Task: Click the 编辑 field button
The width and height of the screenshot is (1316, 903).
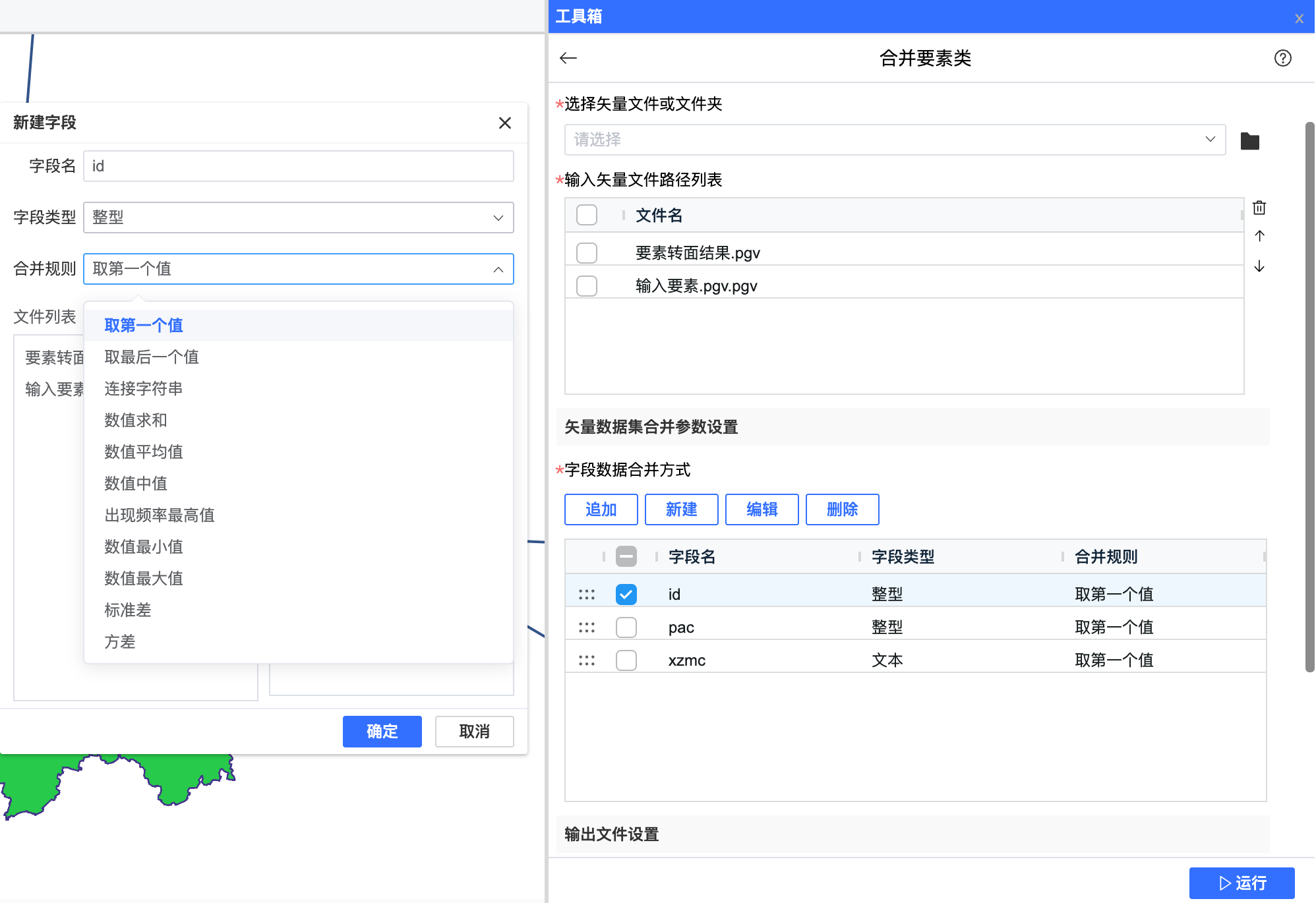Action: click(762, 510)
